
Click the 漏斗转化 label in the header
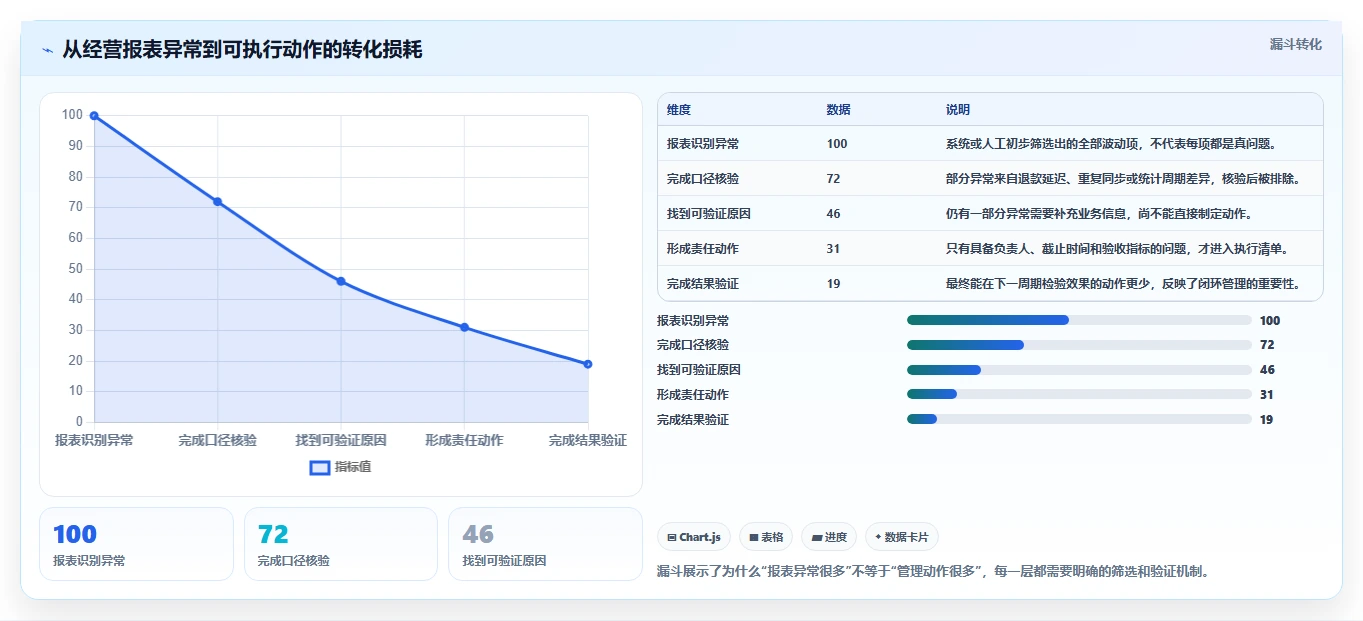coord(1296,45)
